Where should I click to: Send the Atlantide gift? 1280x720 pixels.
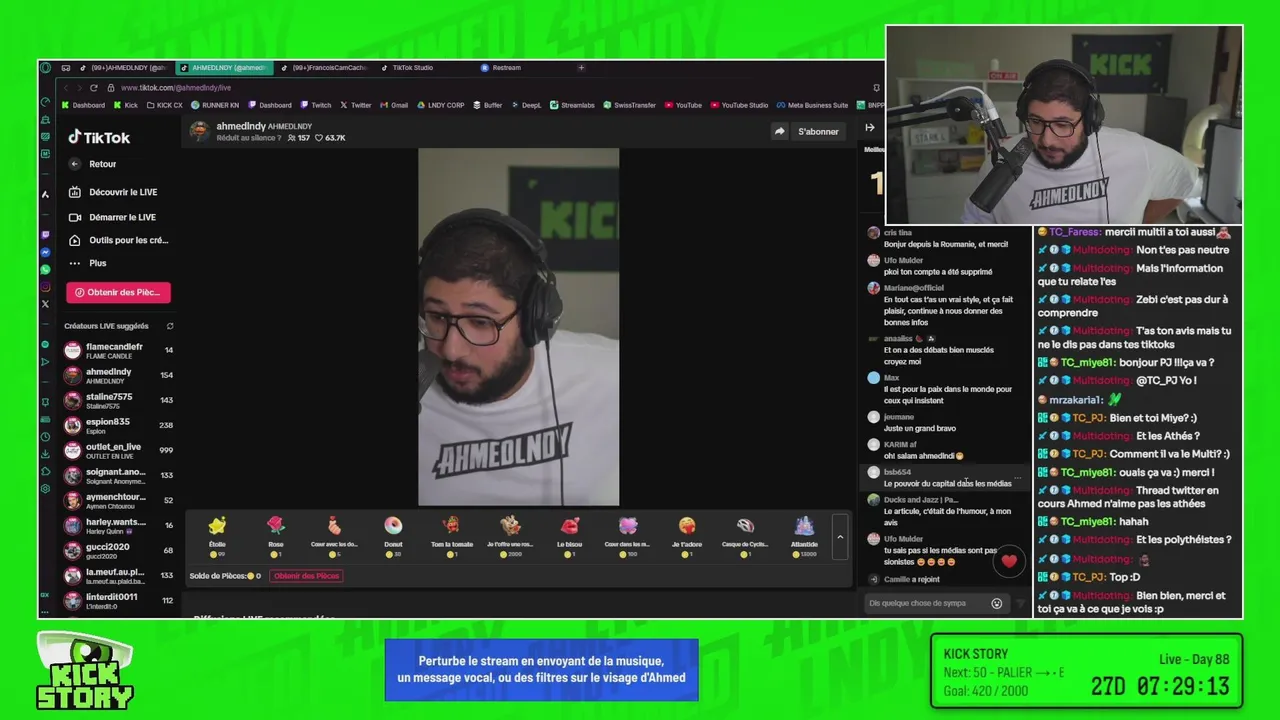coord(804,535)
